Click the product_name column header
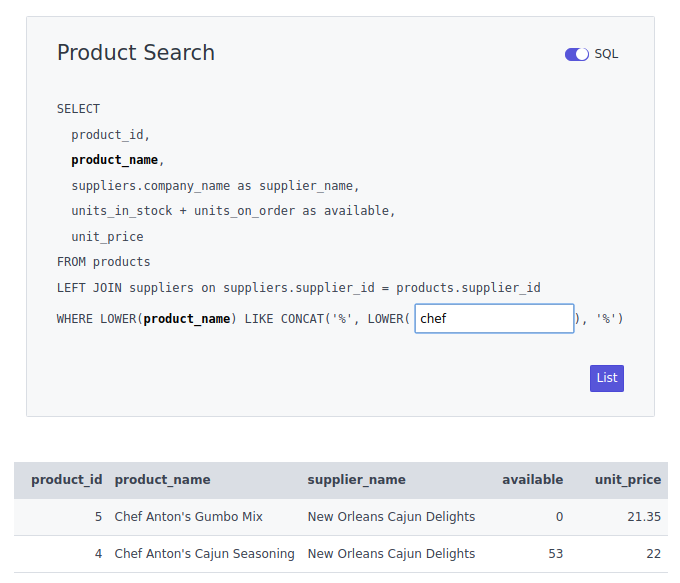This screenshot has height=583, width=680. [x=162, y=480]
